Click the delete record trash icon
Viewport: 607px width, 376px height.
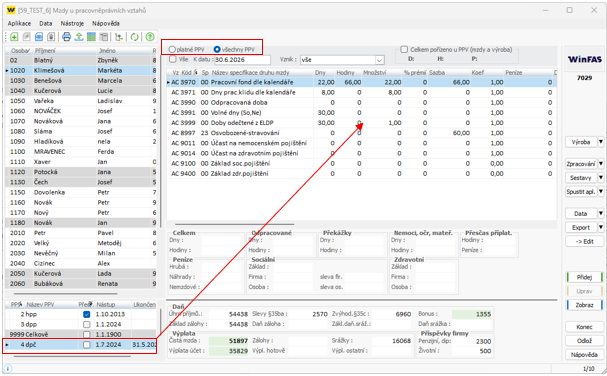pos(51,37)
